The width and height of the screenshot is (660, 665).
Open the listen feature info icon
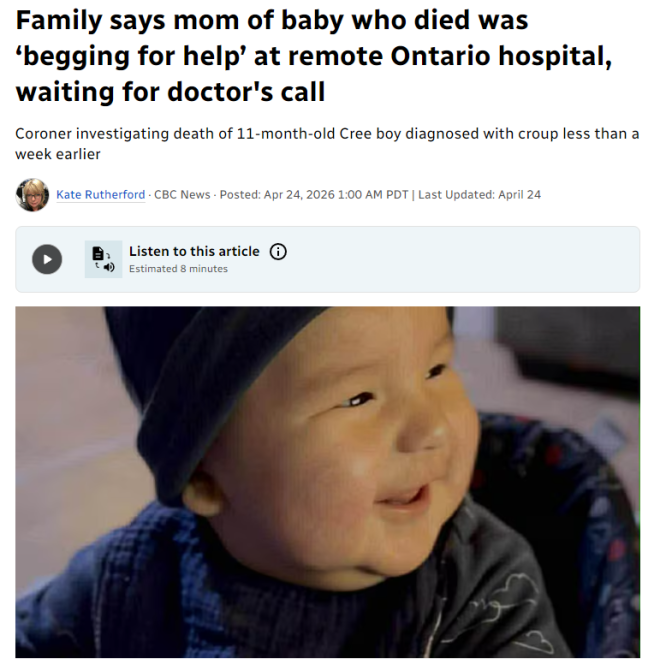click(278, 251)
